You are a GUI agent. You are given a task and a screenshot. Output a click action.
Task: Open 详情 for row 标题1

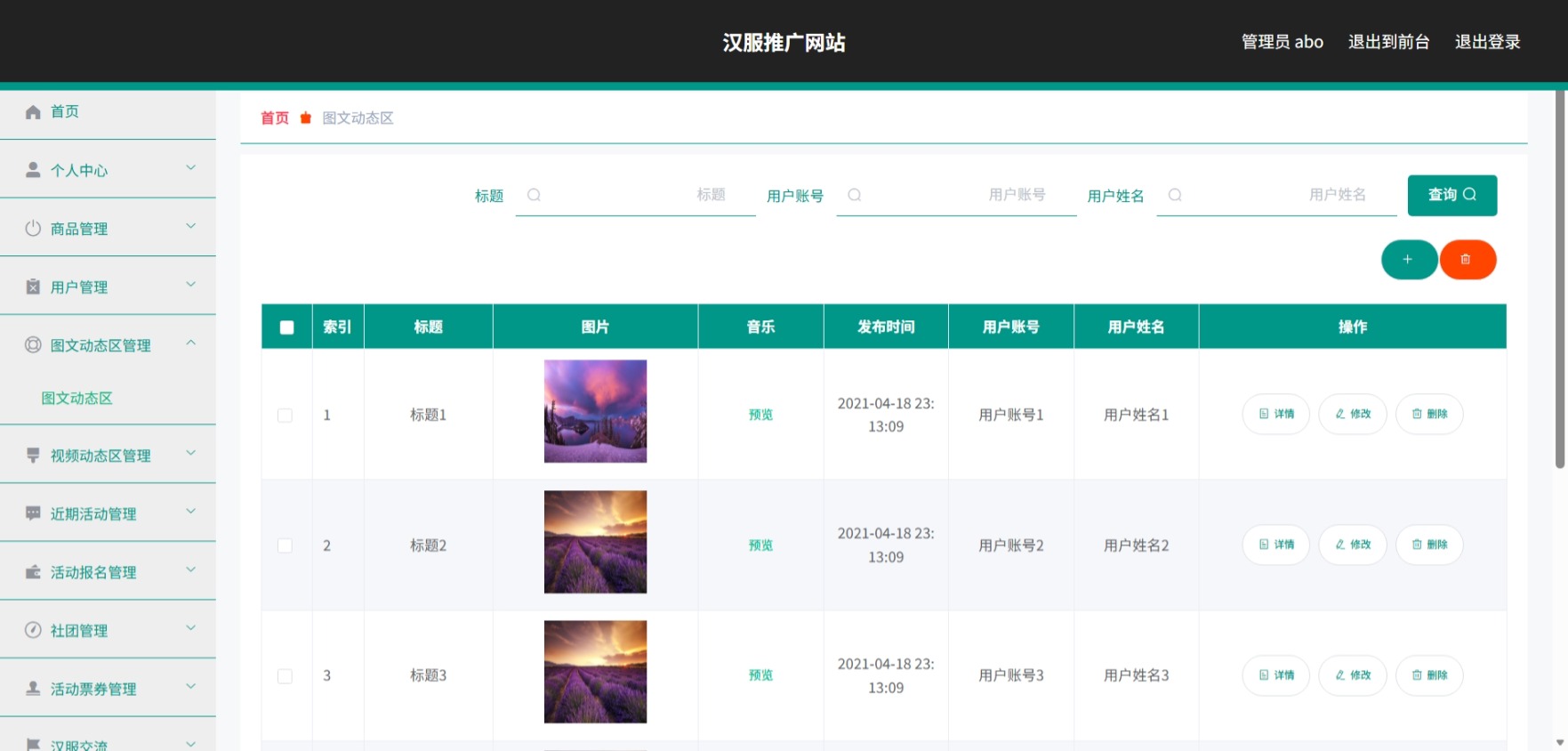tap(1276, 414)
